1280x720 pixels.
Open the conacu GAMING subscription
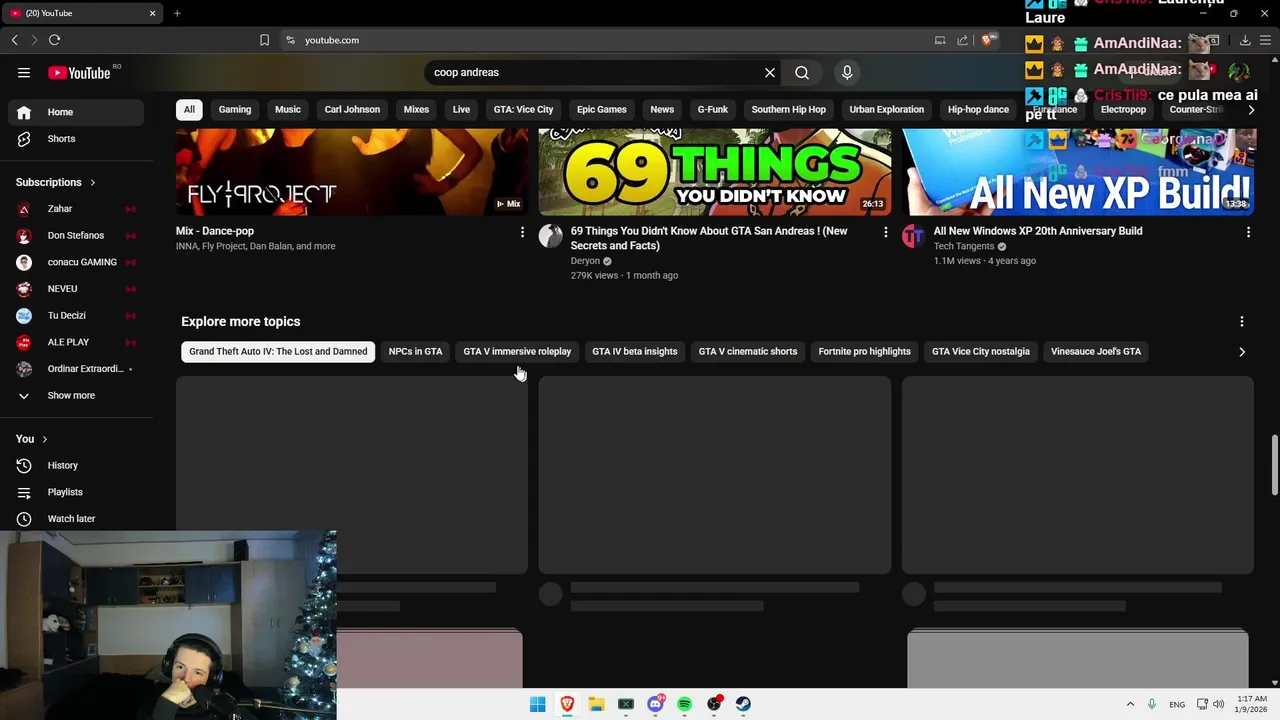76,262
